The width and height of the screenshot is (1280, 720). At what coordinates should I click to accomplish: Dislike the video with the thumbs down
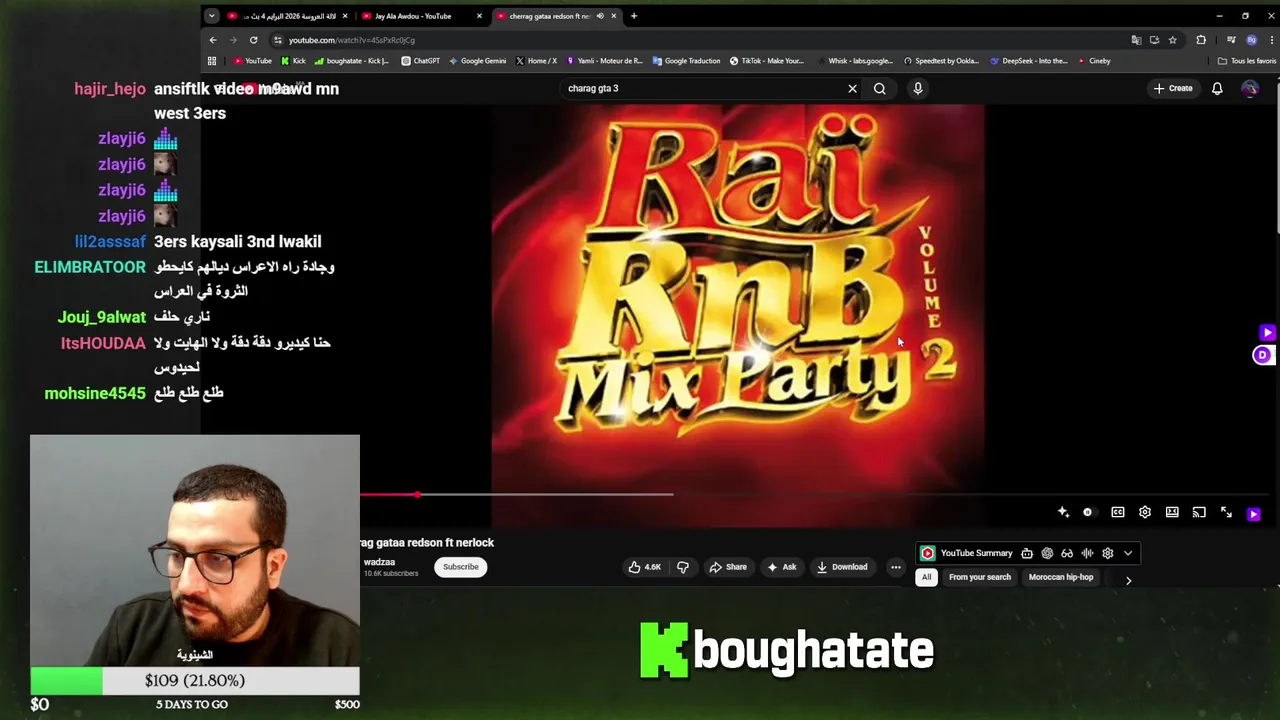tap(683, 567)
